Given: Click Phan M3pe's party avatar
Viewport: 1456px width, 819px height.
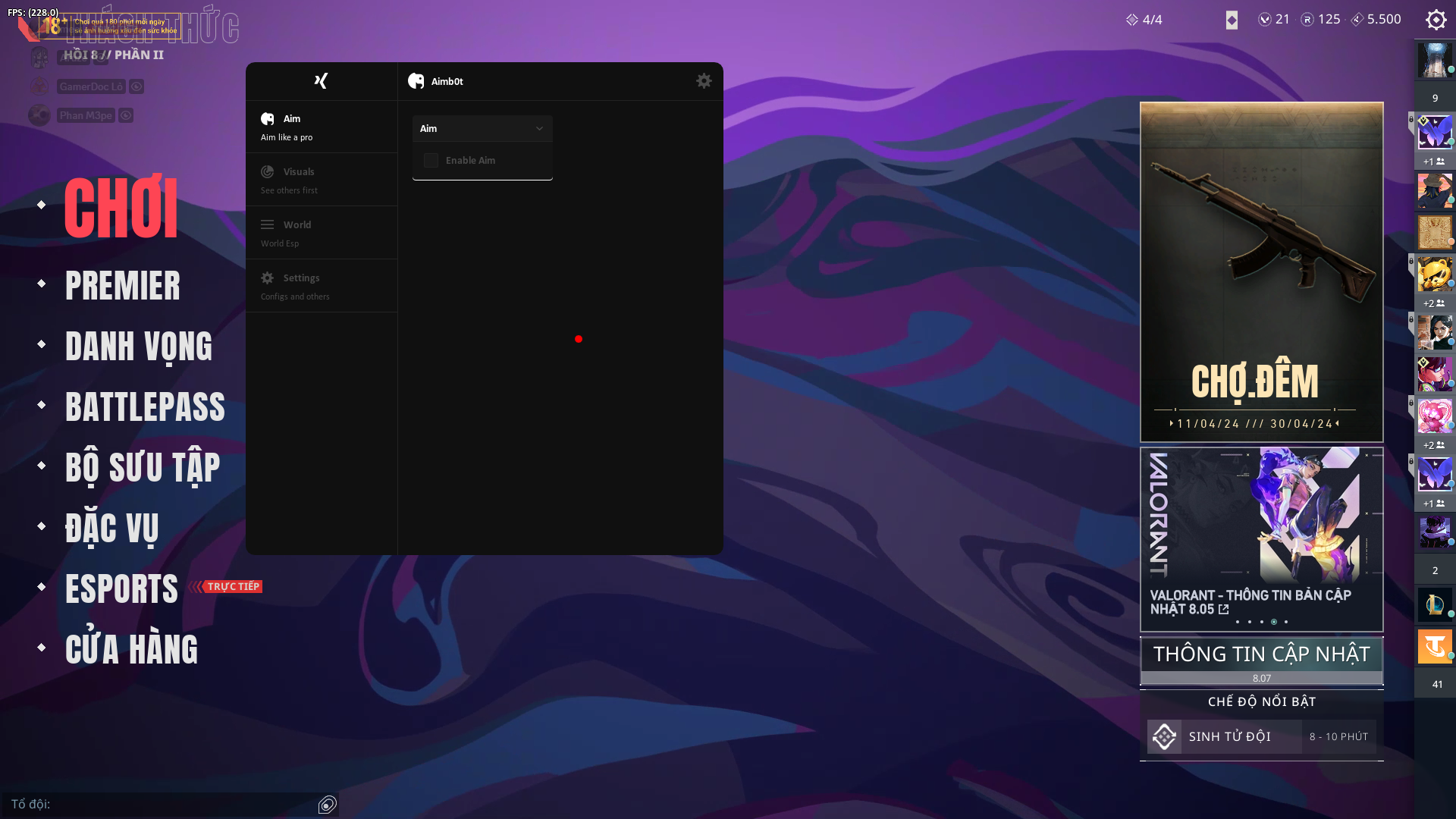Looking at the screenshot, I should pyautogui.click(x=39, y=115).
